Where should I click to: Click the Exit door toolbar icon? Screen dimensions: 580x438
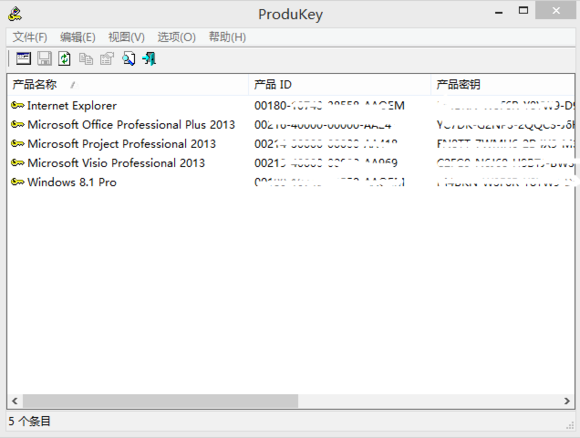click(149, 59)
